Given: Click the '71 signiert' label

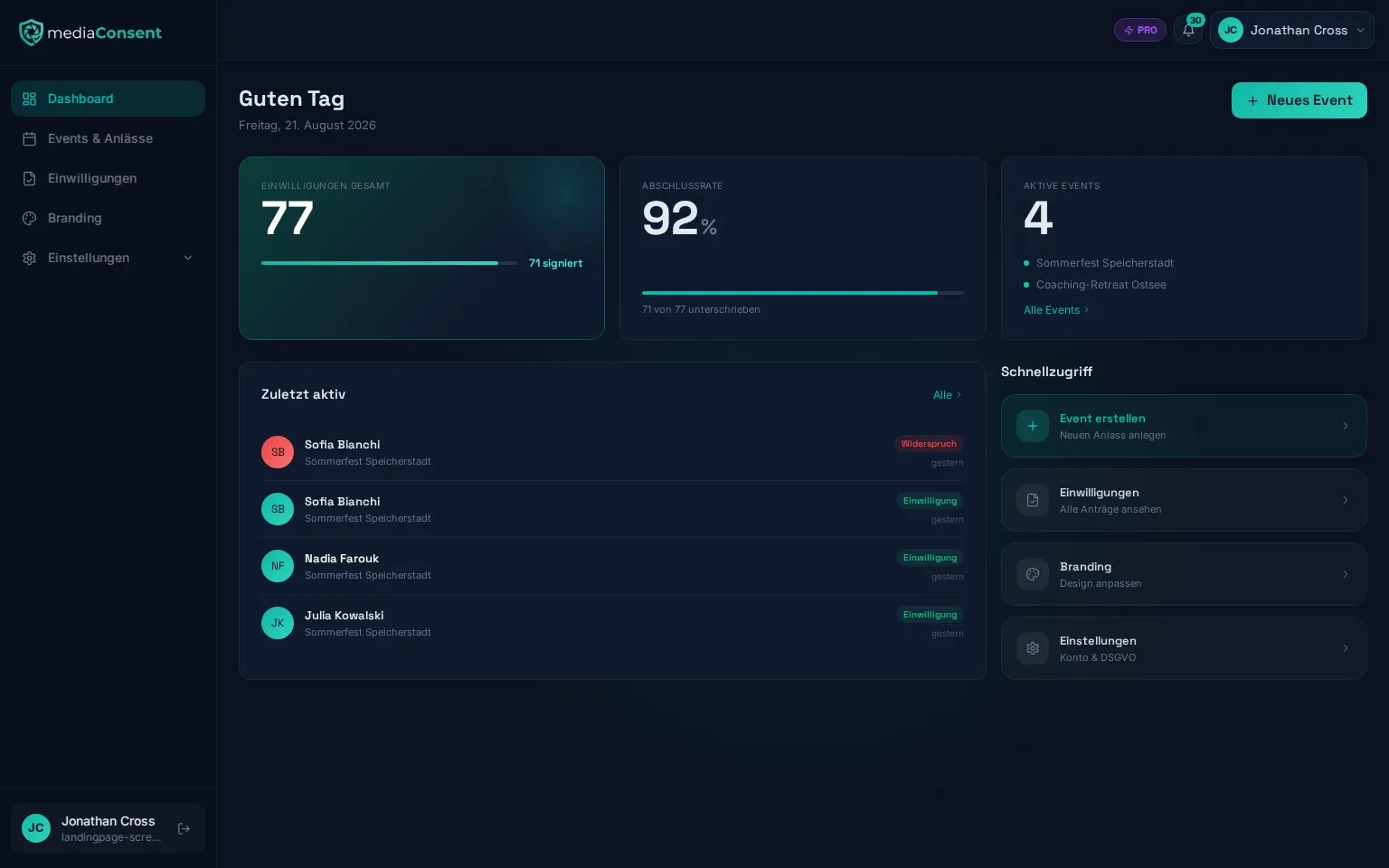Looking at the screenshot, I should [555, 263].
